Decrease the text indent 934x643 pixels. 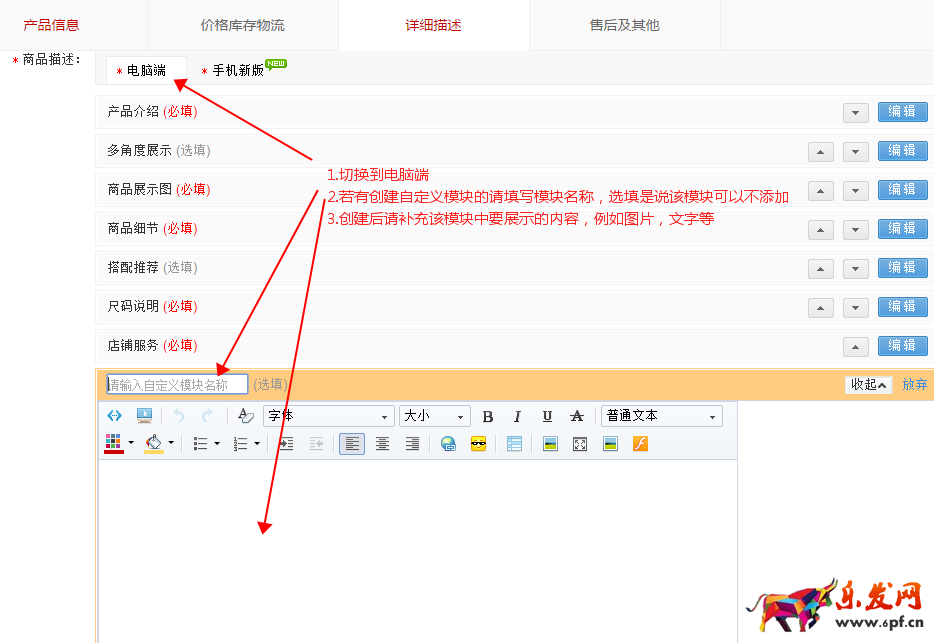pos(316,444)
